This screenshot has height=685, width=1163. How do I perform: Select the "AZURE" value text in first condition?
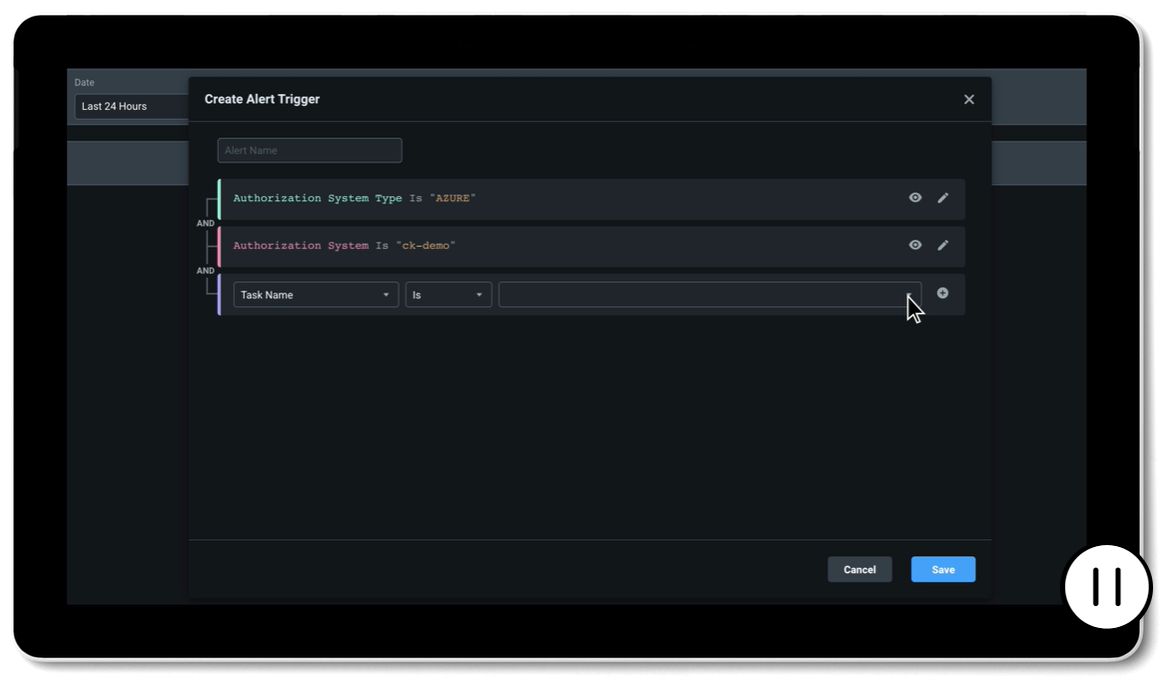pos(452,199)
